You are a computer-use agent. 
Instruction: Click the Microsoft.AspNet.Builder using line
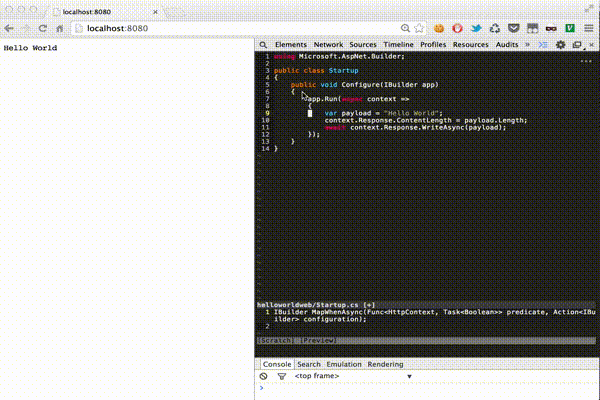(x=339, y=56)
